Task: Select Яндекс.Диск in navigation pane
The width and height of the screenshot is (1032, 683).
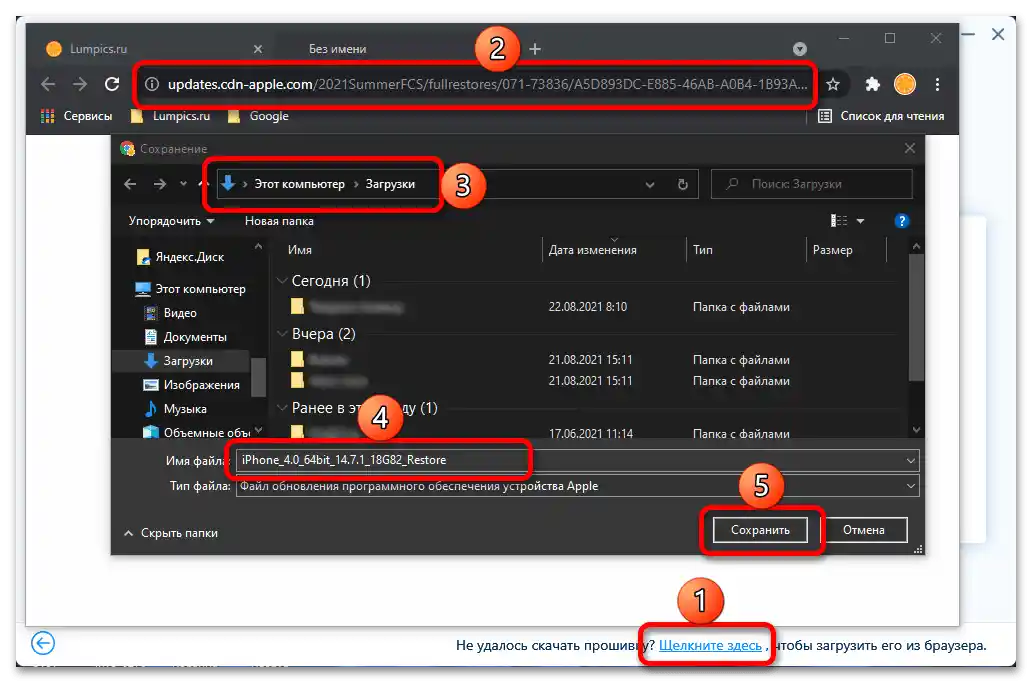Action: click(x=180, y=257)
